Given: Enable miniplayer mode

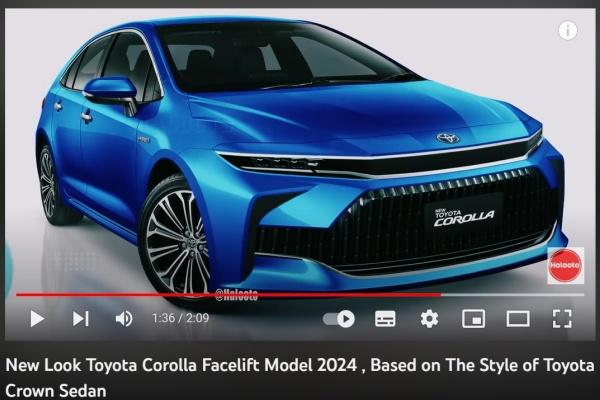Looking at the screenshot, I should pyautogui.click(x=474, y=318).
